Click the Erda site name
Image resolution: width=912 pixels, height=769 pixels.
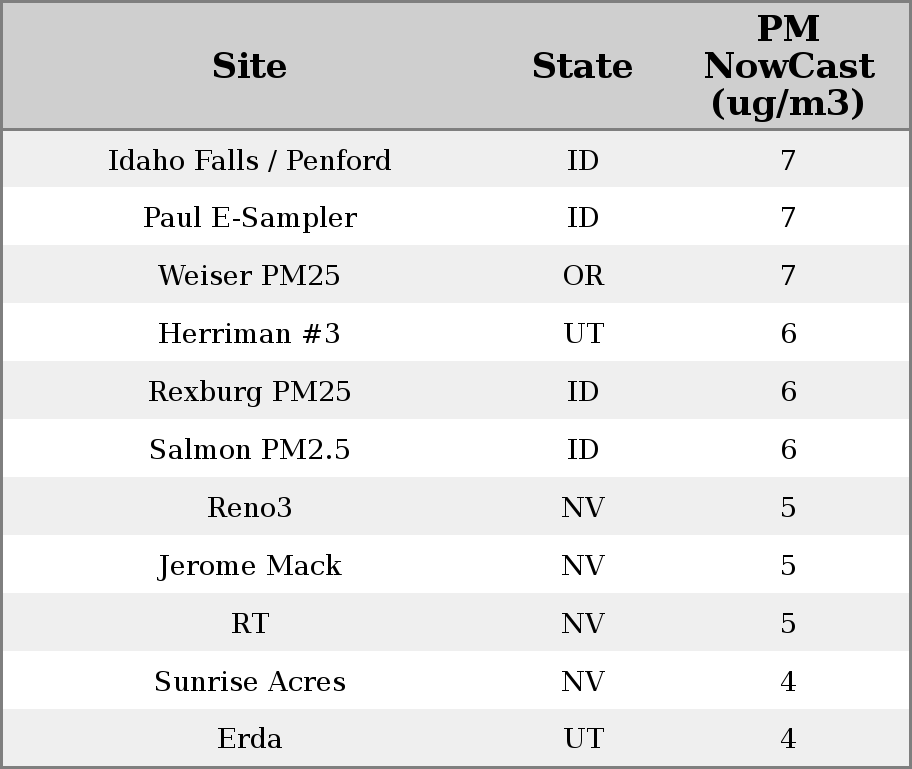[249, 739]
